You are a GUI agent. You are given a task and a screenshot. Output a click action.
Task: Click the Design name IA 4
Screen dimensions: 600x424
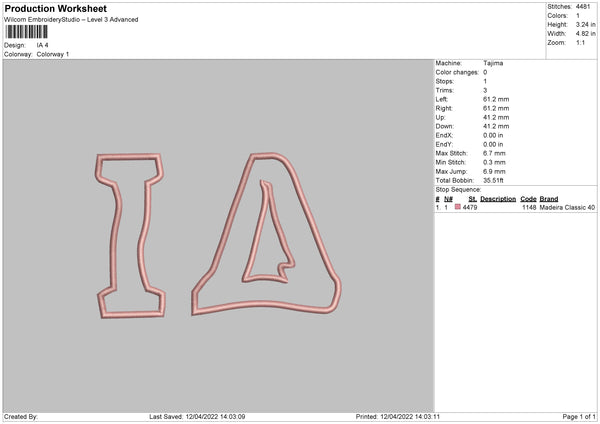tap(43, 45)
